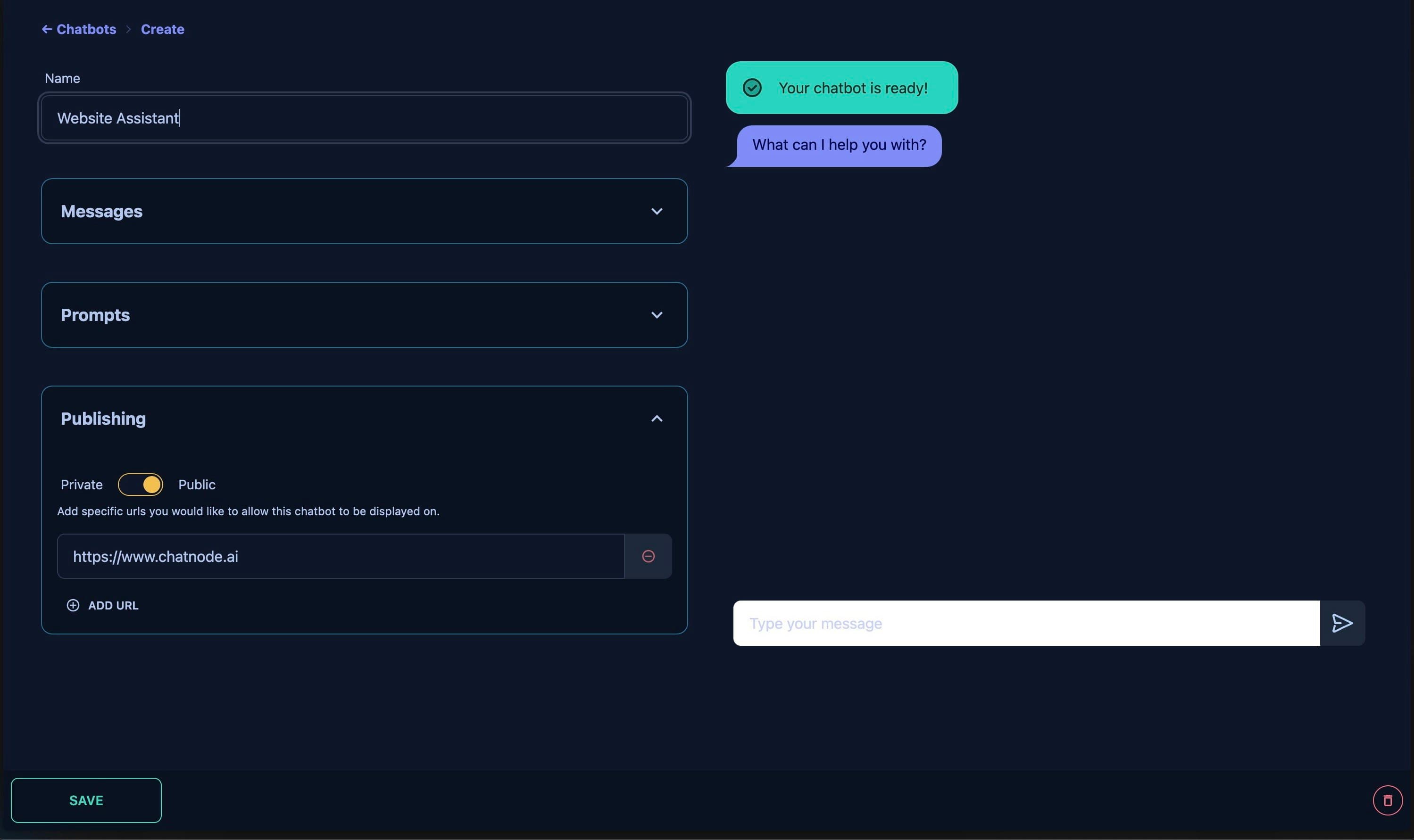Navigate back to Chatbots menu
This screenshot has height=840, width=1414.
coord(78,28)
